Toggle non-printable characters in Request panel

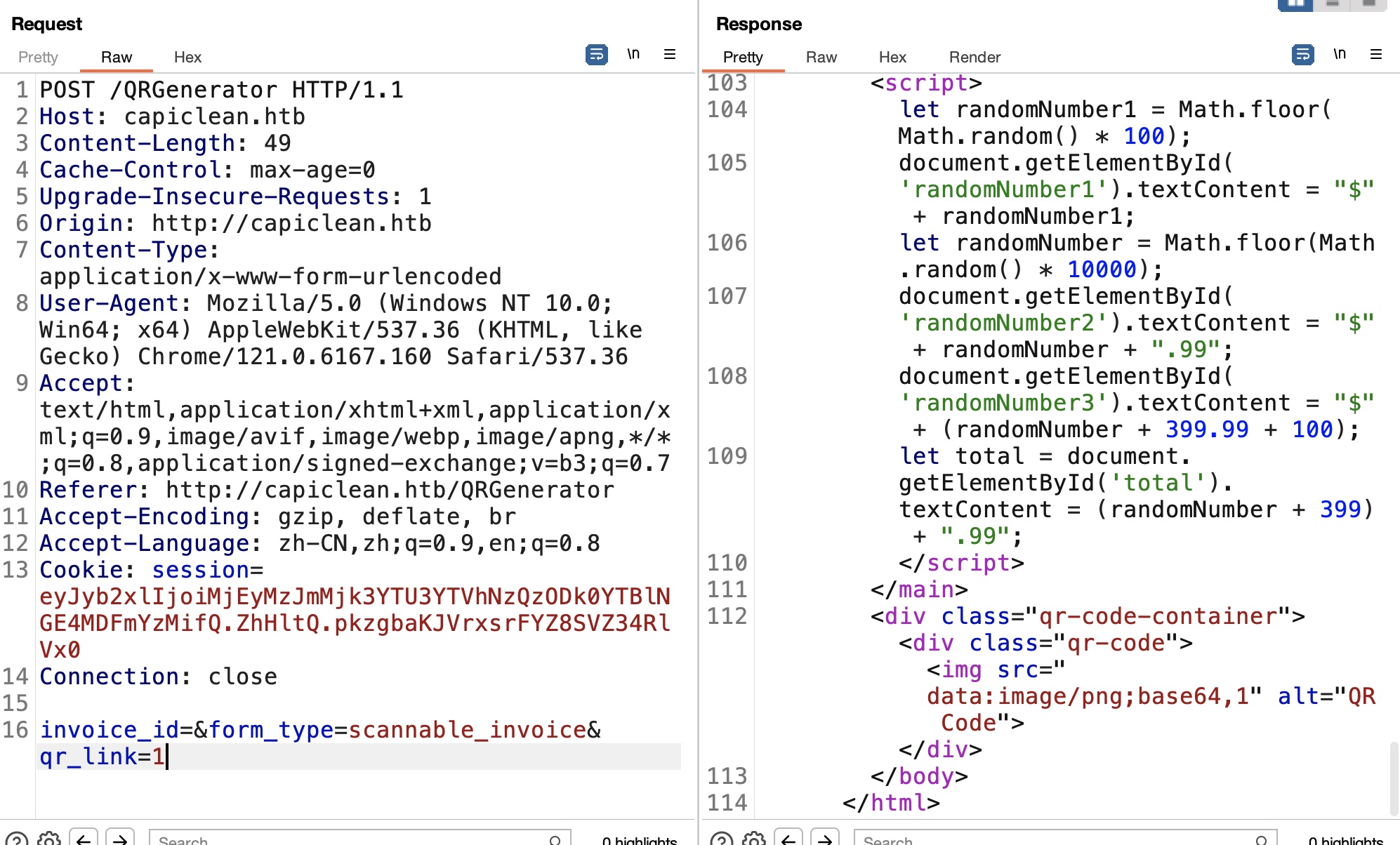[x=633, y=54]
